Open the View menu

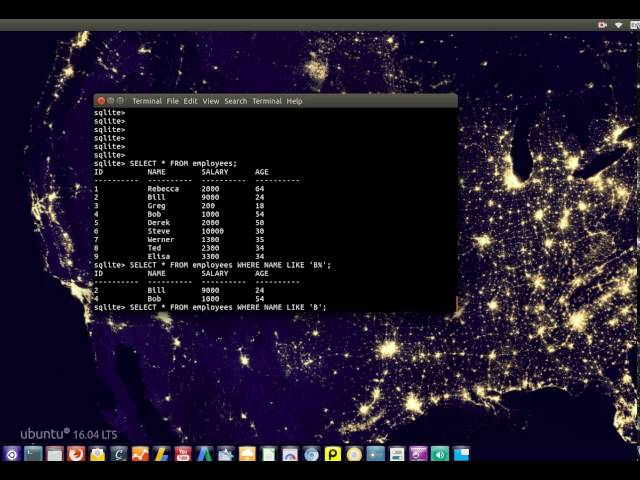(211, 101)
